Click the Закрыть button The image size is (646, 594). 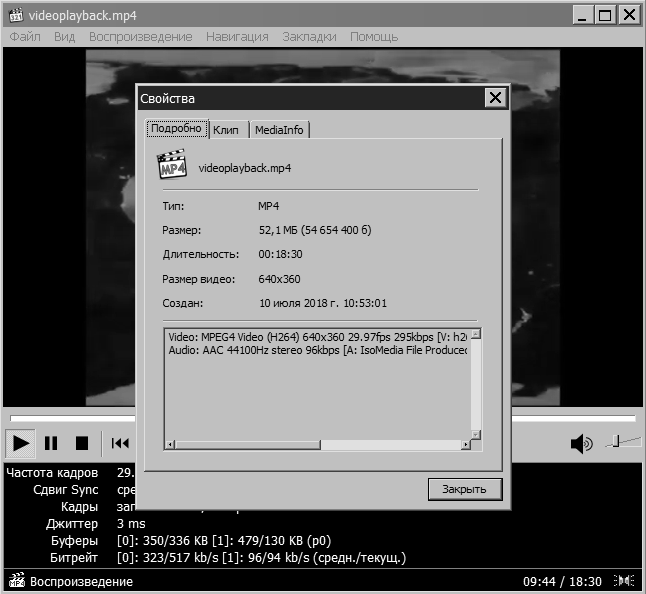coord(464,489)
